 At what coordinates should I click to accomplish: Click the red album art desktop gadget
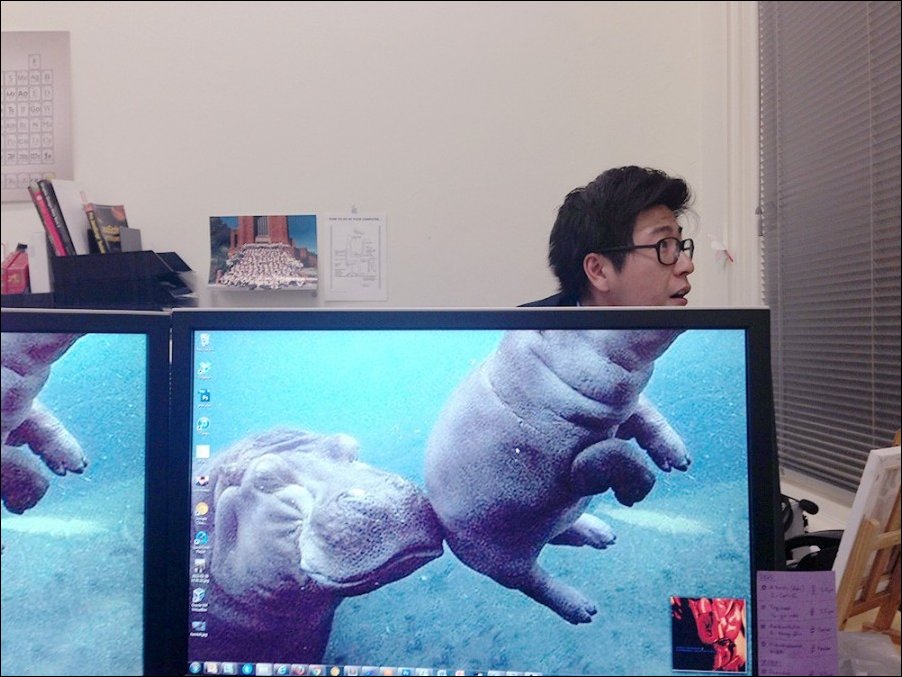click(708, 633)
